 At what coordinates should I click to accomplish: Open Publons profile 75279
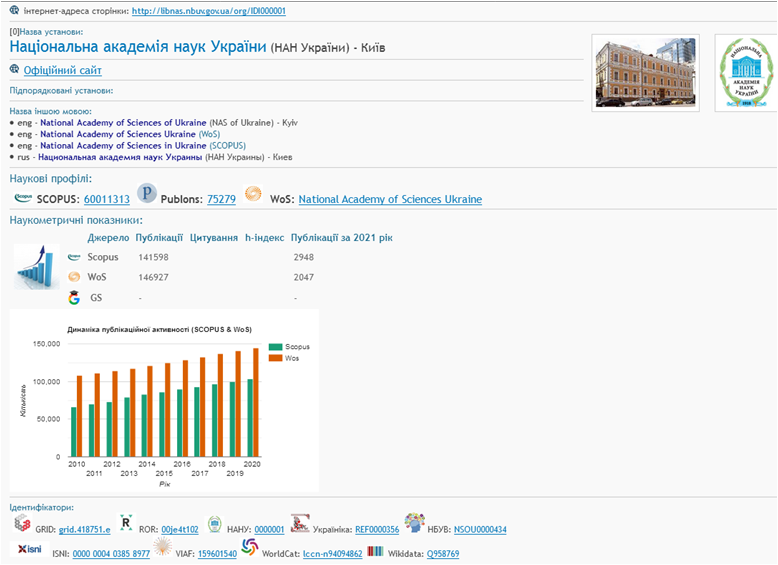221,199
